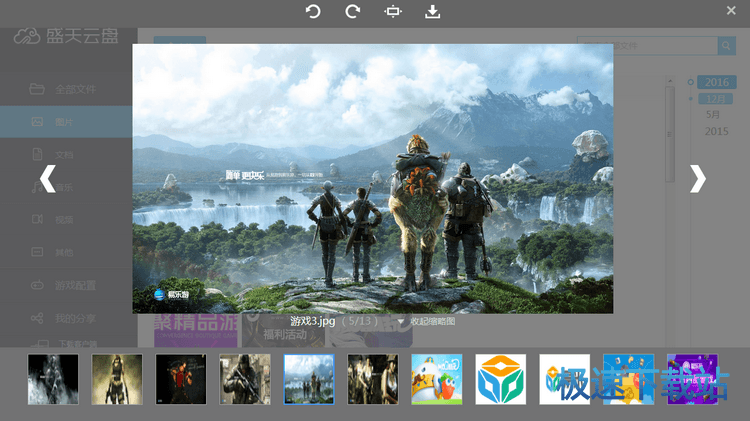Click the pictures icon in the sidebar
Image resolution: width=750 pixels, height=421 pixels.
pos(37,122)
